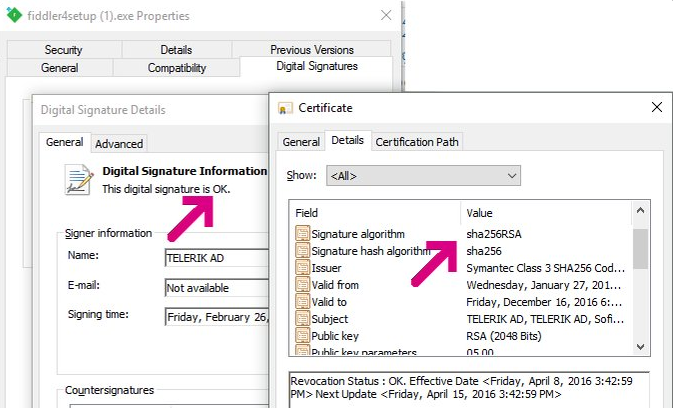
Task: Click the Signature hash algorithm row icon
Action: [x=302, y=251]
